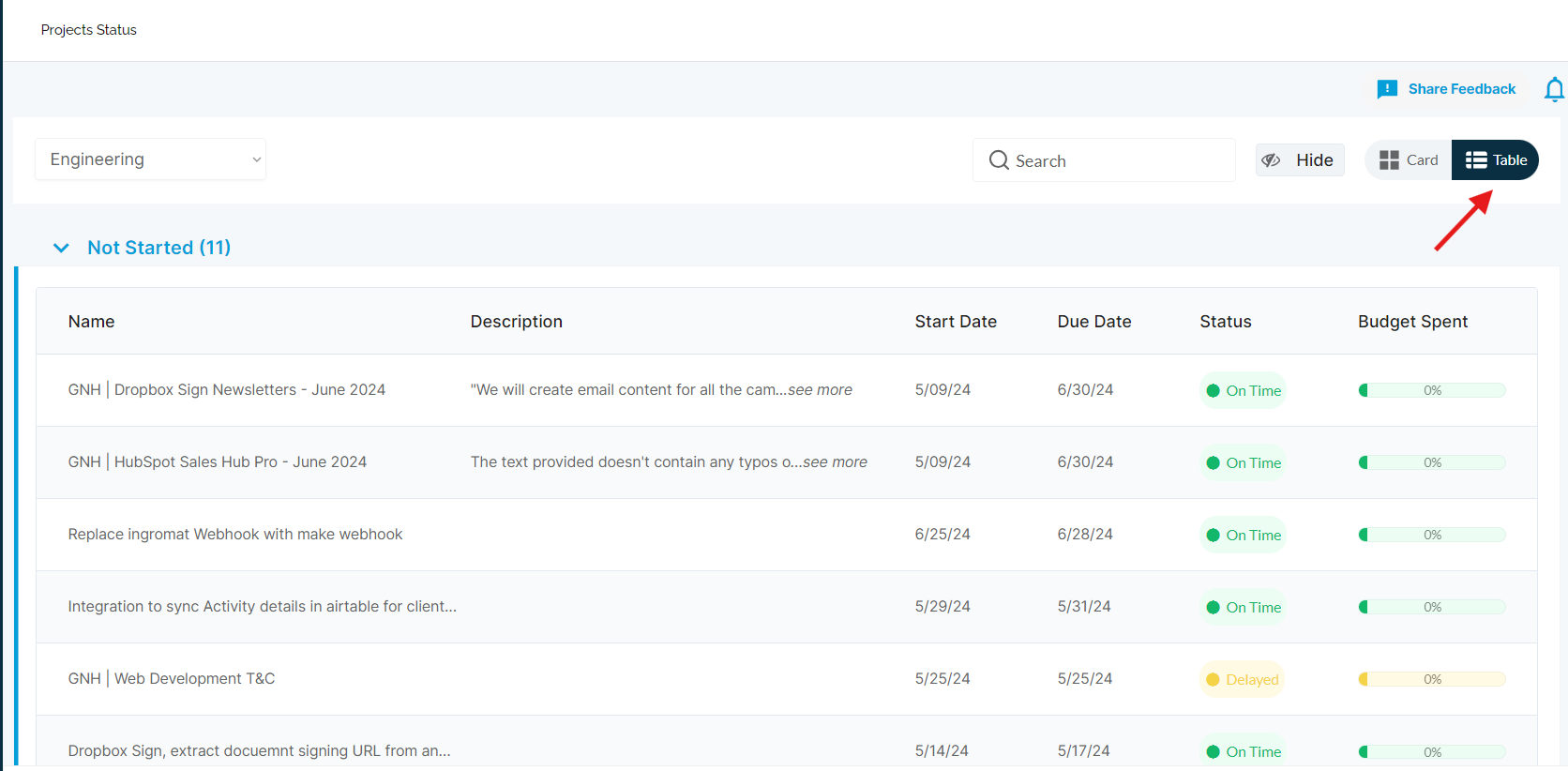Screen dimensions: 1568x771
Task: Open the Engineering dropdown
Action: (151, 159)
